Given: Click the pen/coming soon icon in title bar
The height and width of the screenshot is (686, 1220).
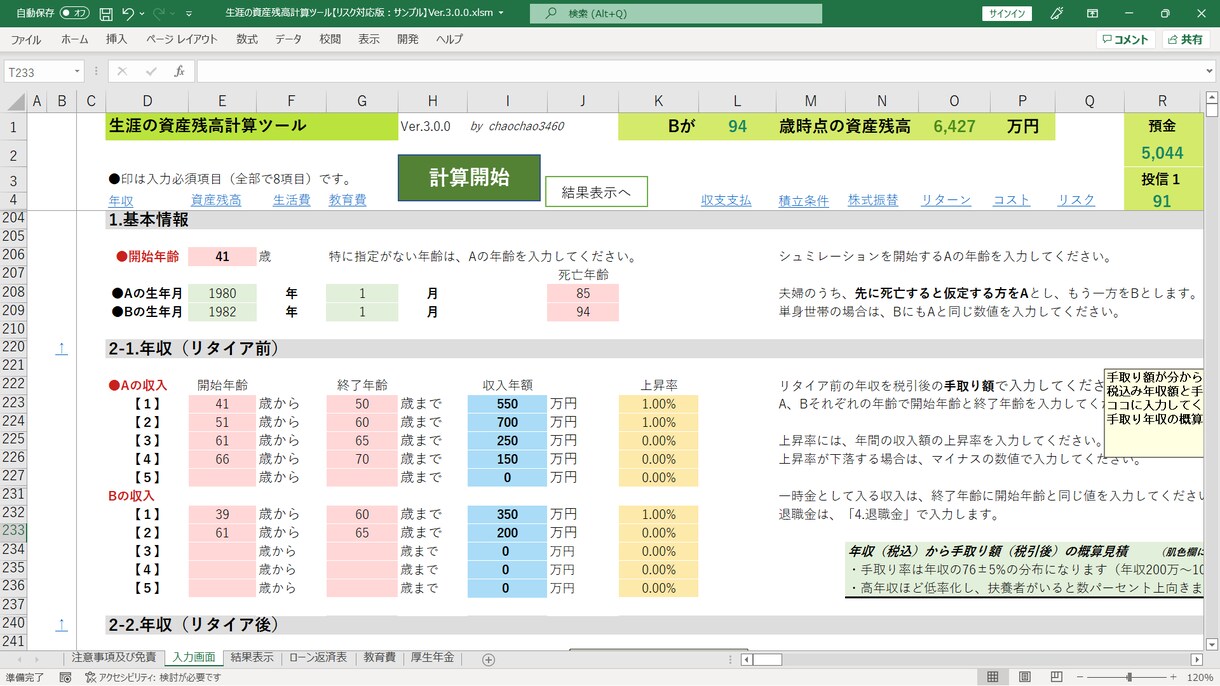Looking at the screenshot, I should click(1057, 14).
